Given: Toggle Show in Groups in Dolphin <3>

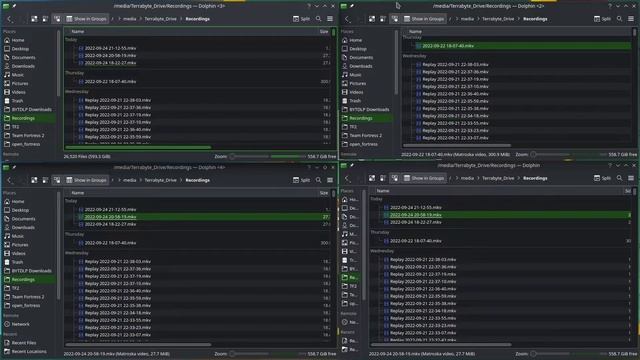Looking at the screenshot, I should tap(86, 19).
